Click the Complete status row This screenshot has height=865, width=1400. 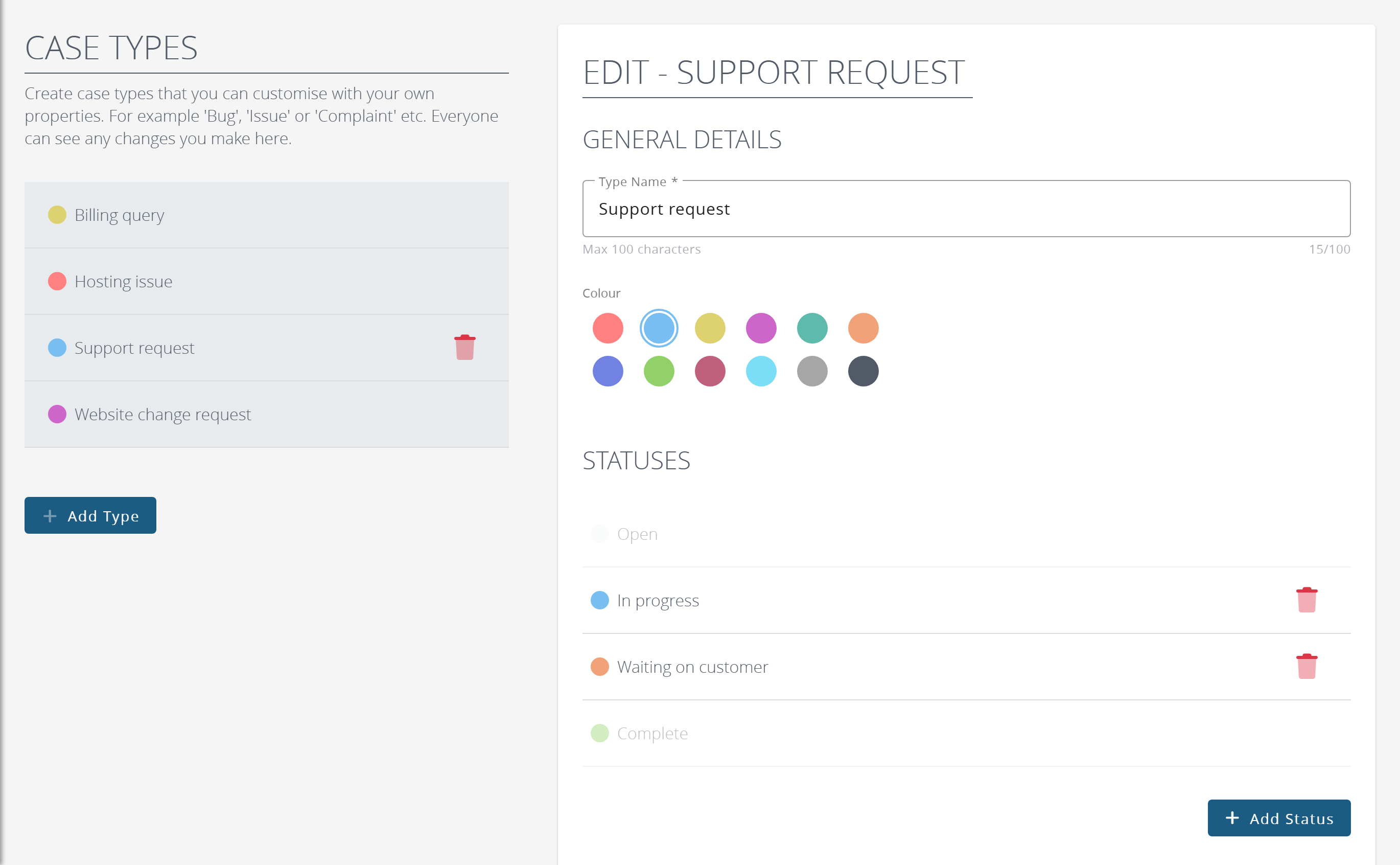(x=966, y=734)
